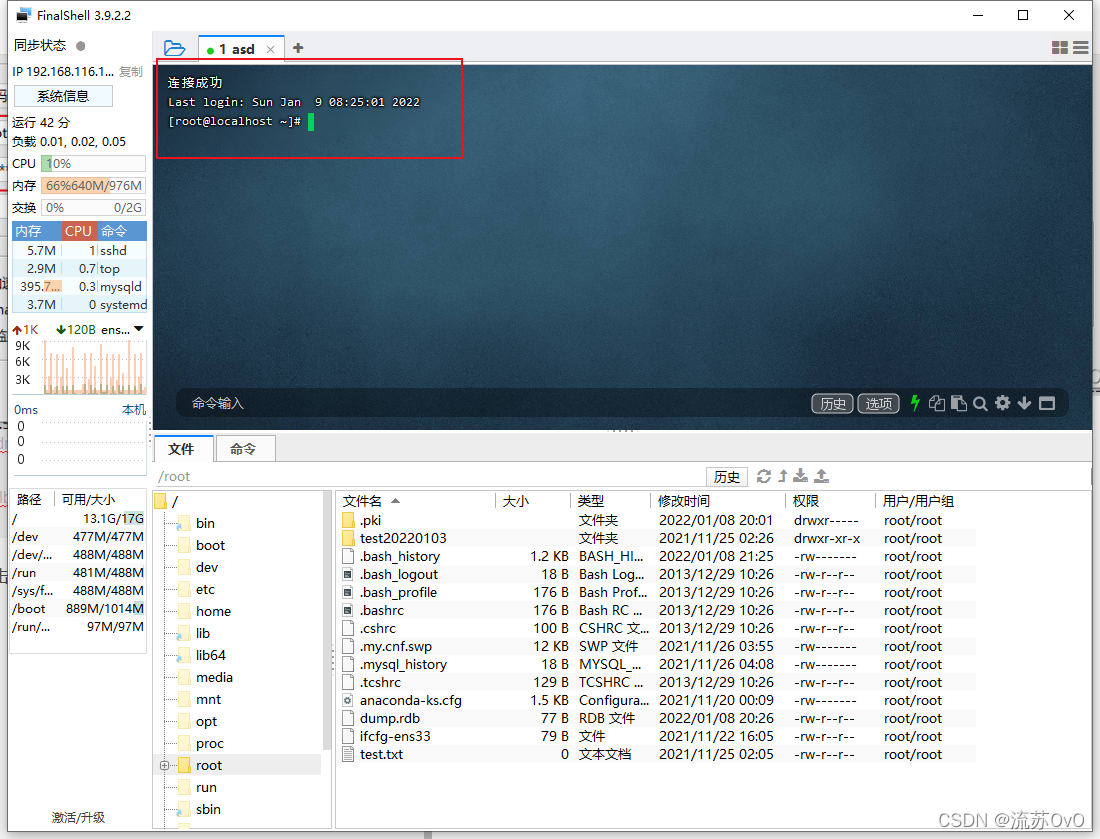1100x839 pixels.
Task: Click the folder tree vertical scrollbar
Action: (326, 621)
